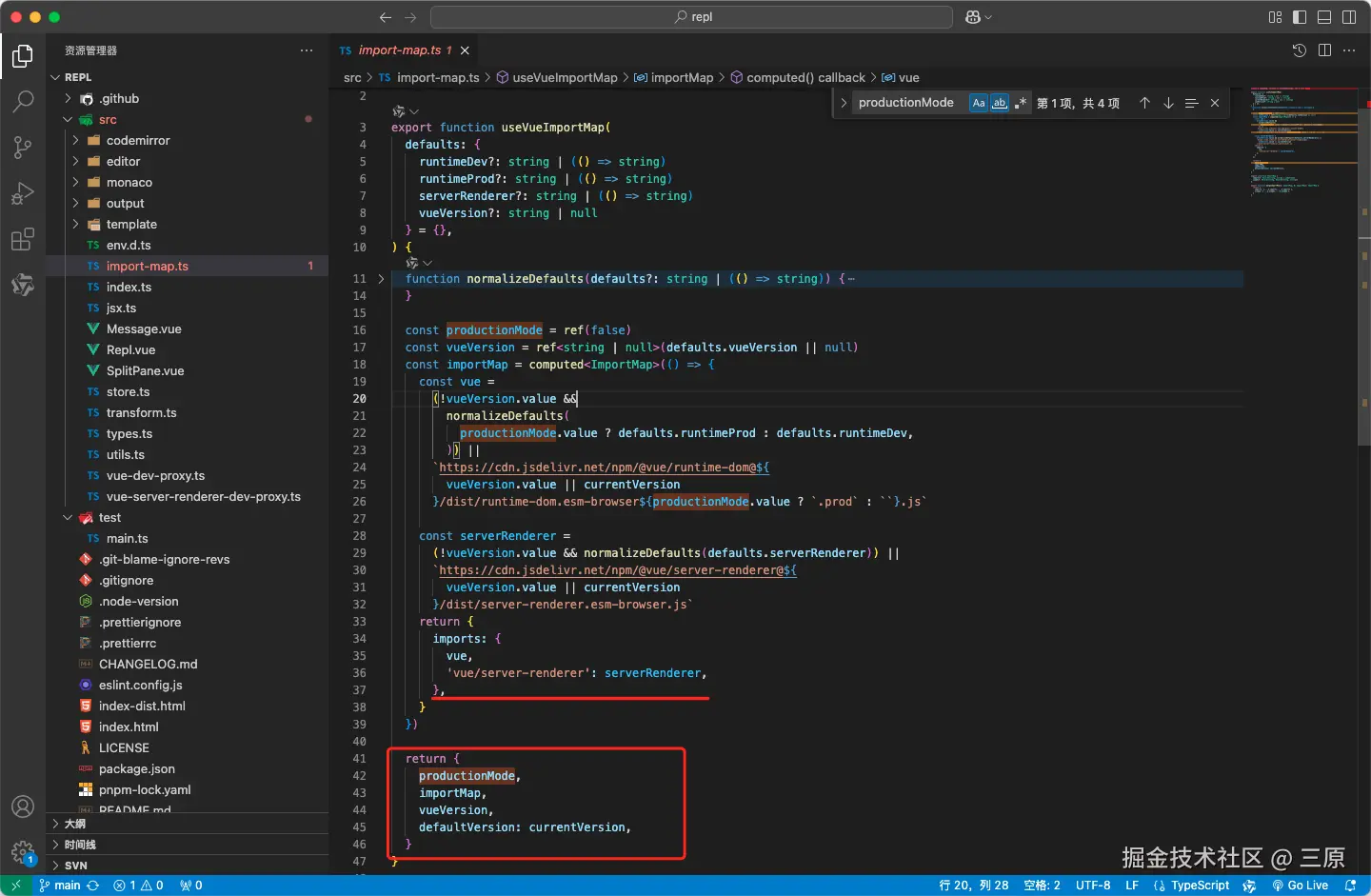Image resolution: width=1371 pixels, height=896 pixels.
Task: Open the Search view in activity bar
Action: click(23, 101)
